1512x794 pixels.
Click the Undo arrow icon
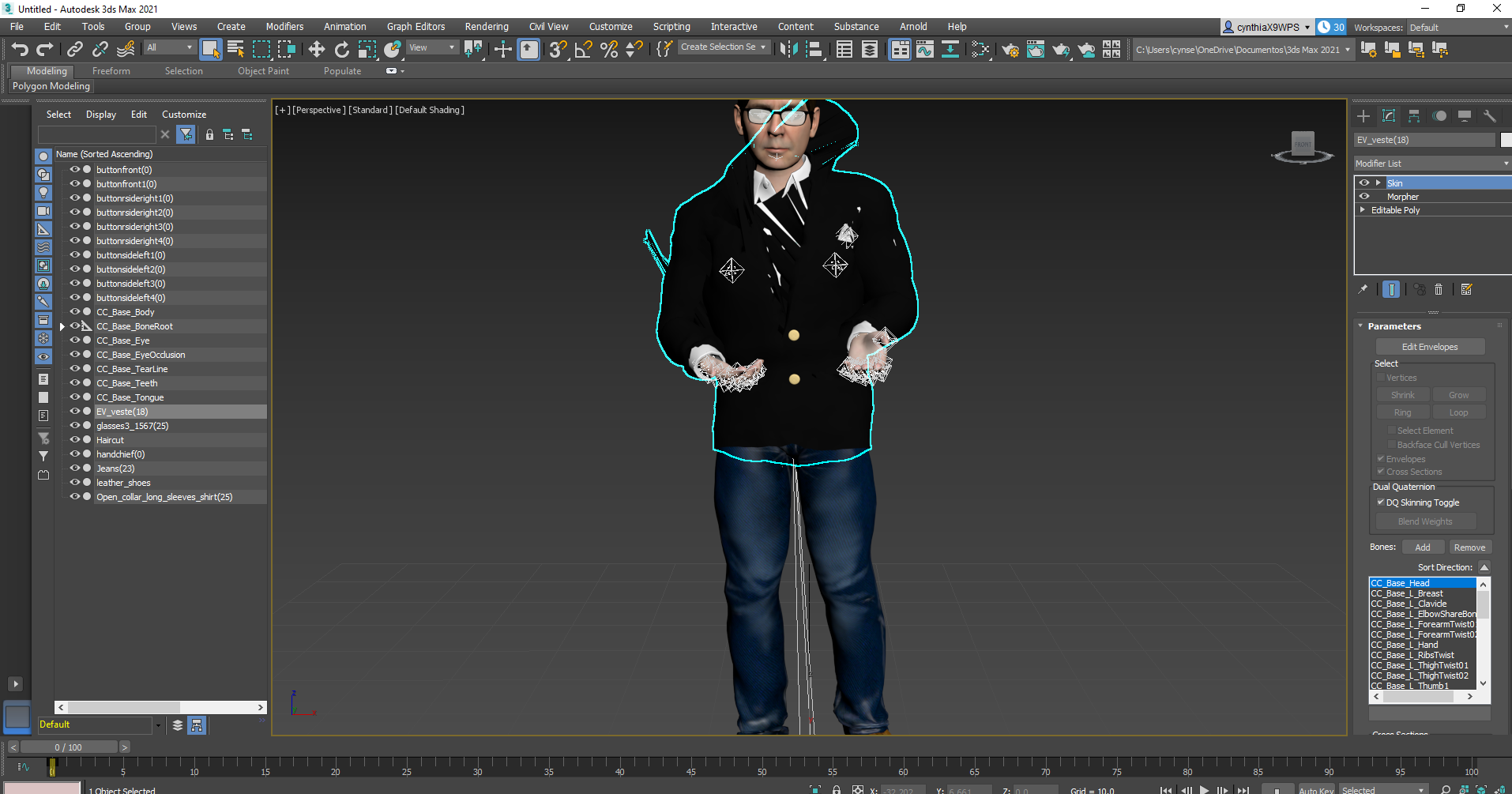click(x=20, y=50)
